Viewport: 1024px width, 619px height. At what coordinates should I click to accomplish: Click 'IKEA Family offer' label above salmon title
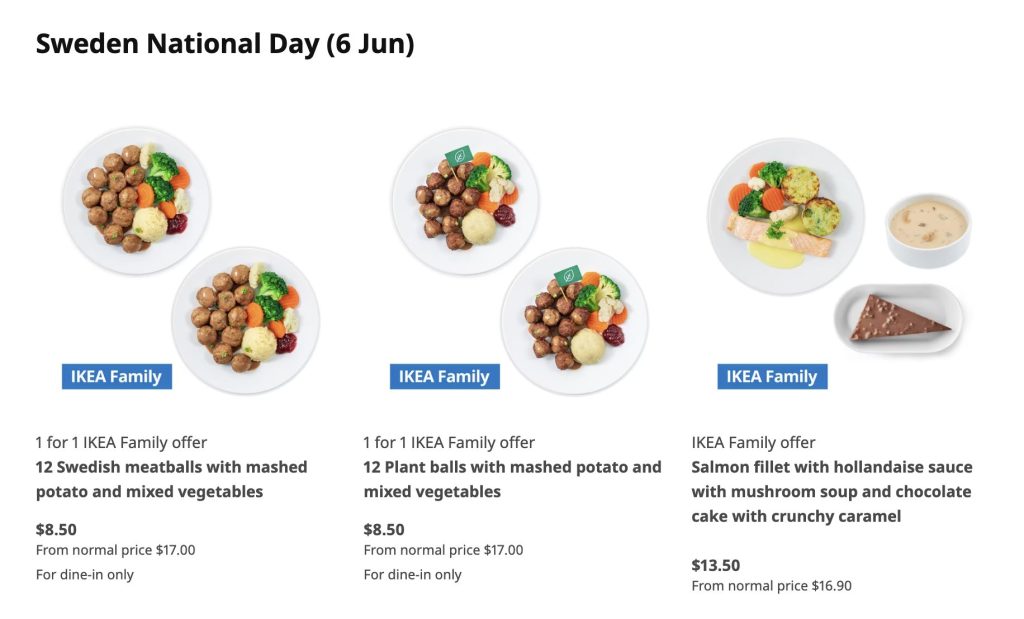pos(753,442)
